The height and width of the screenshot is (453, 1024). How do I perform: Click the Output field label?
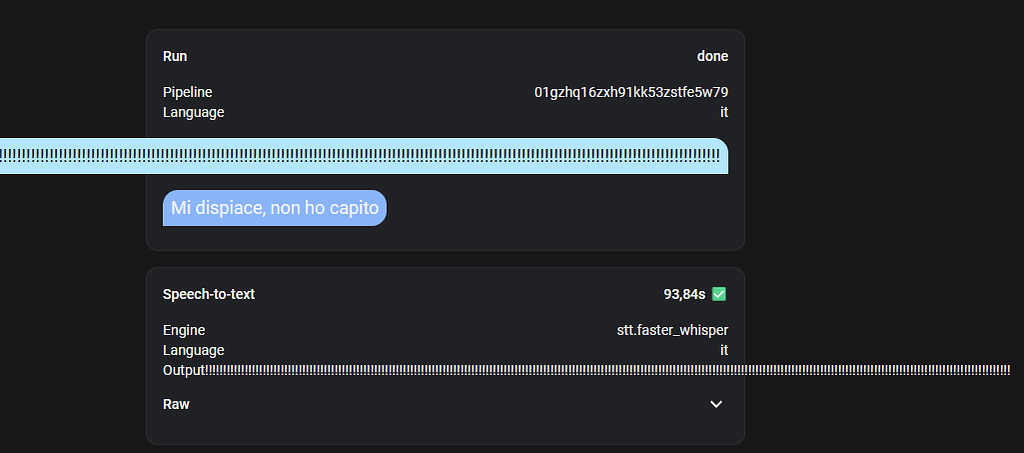point(184,370)
